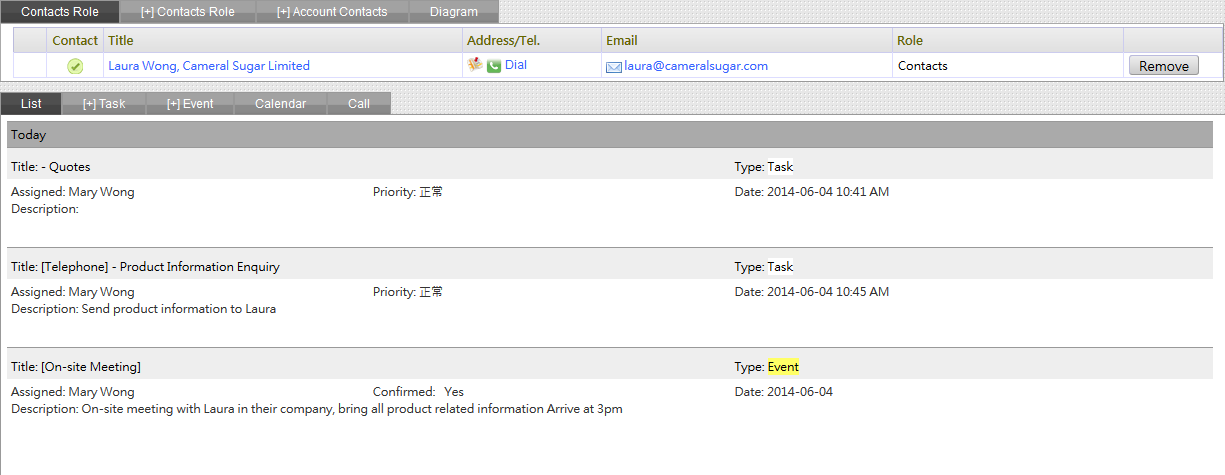Click "Date: 2014-06-04" of the On-site Meeting

point(784,392)
